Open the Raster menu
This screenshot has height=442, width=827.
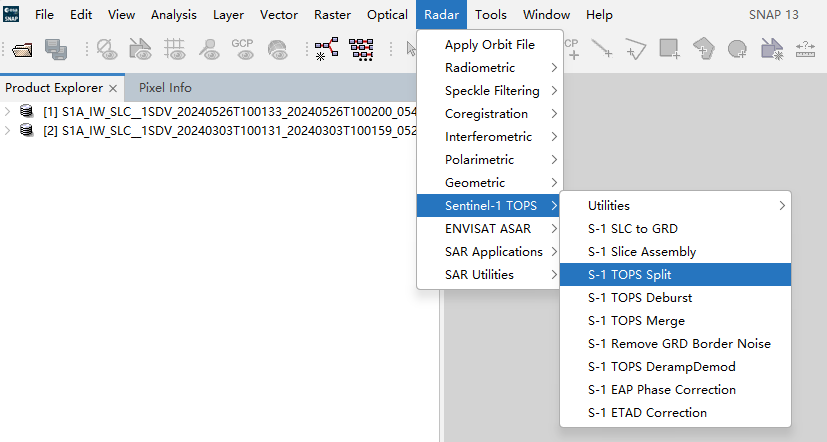tap(332, 14)
